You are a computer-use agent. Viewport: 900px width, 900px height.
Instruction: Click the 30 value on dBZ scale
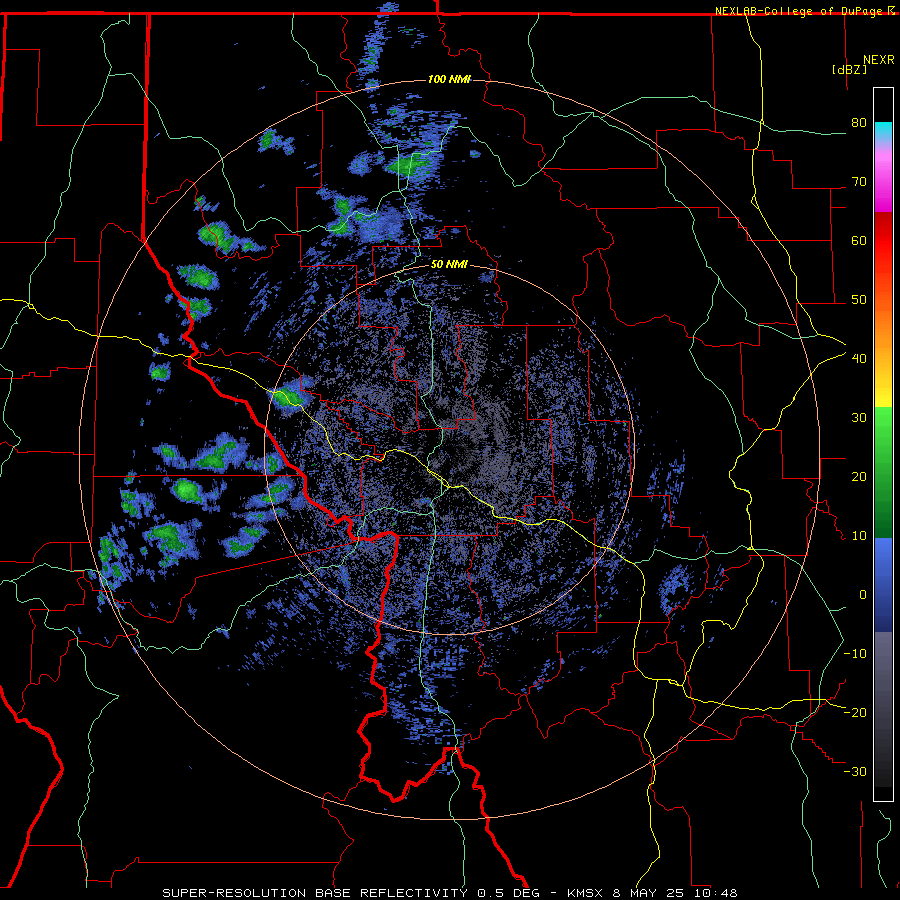click(859, 418)
